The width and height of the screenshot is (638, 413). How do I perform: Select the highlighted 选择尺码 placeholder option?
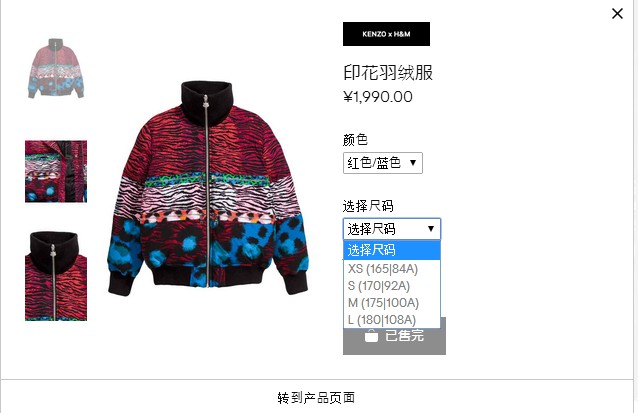coord(392,250)
